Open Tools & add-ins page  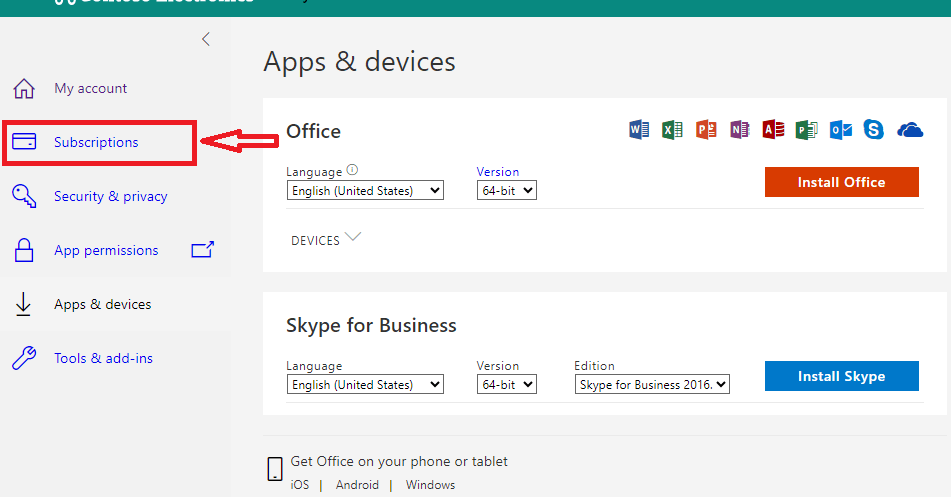103,358
